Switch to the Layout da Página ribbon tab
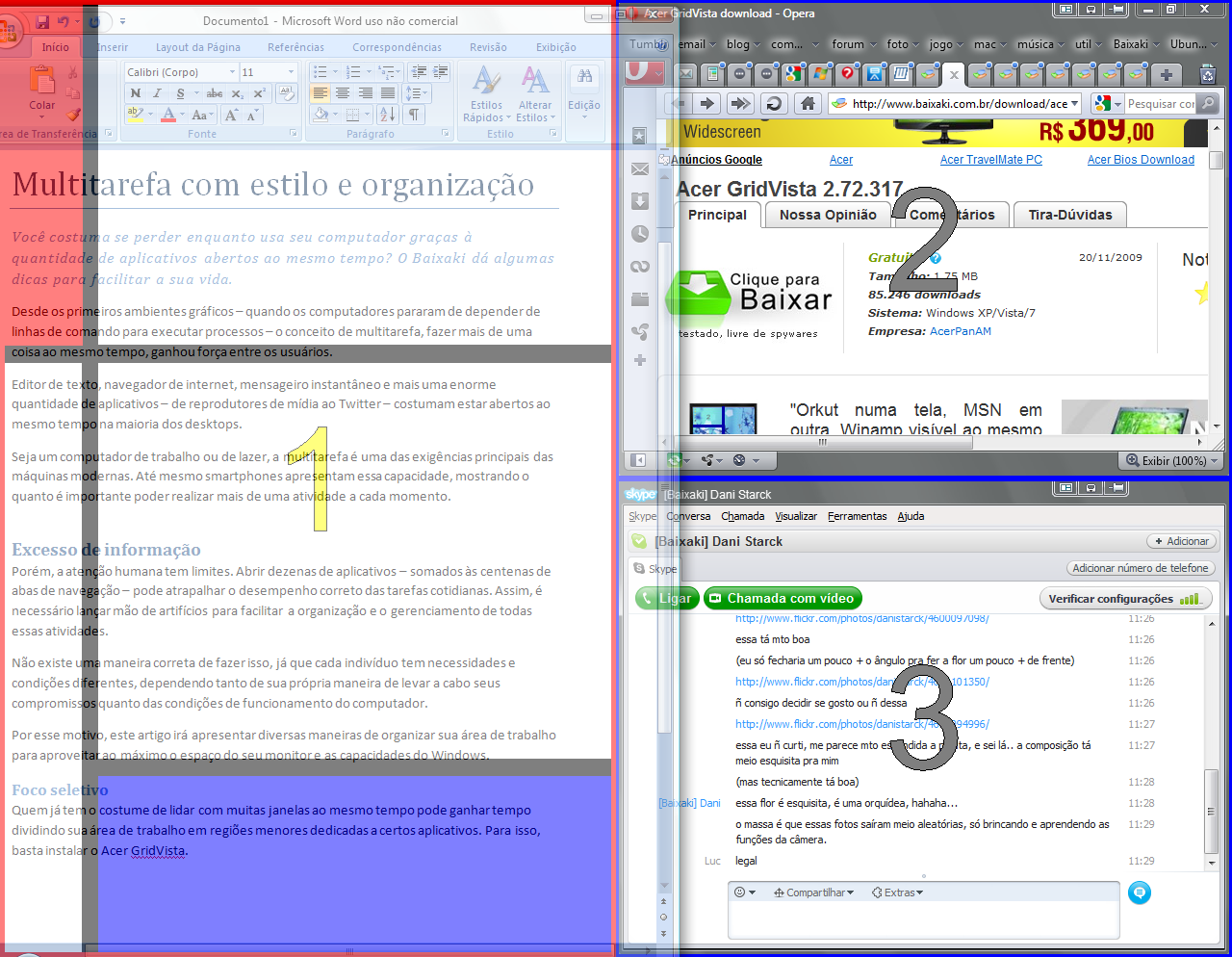Viewport: 1232px width, 957px height. coord(198,47)
